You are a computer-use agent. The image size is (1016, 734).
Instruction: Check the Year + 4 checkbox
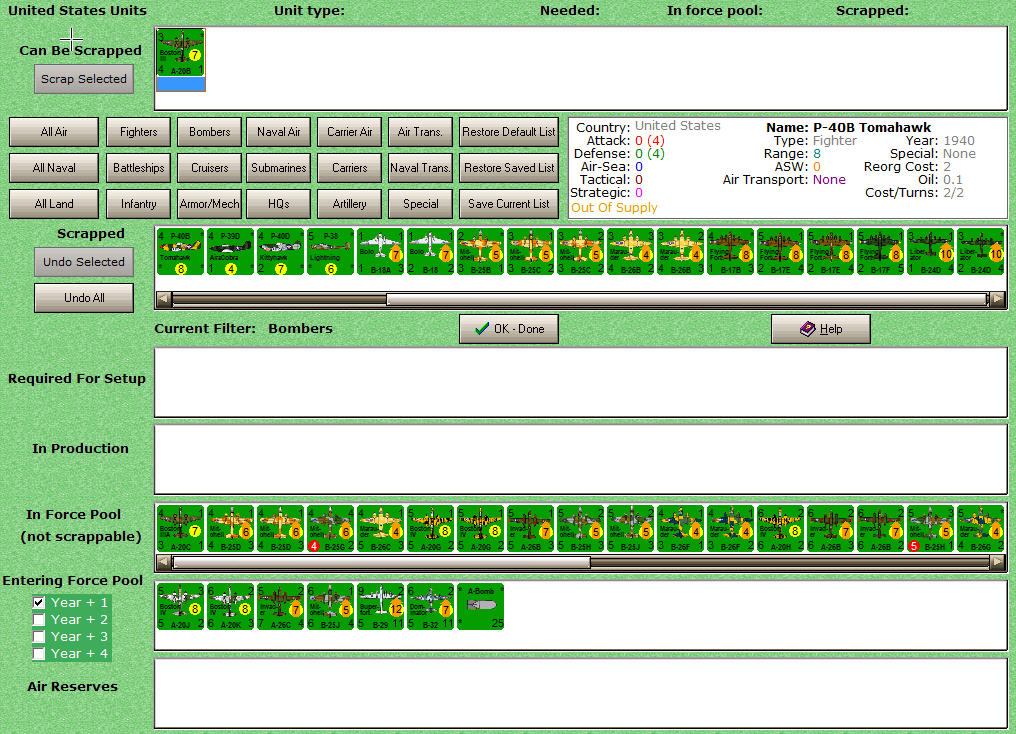(39, 653)
